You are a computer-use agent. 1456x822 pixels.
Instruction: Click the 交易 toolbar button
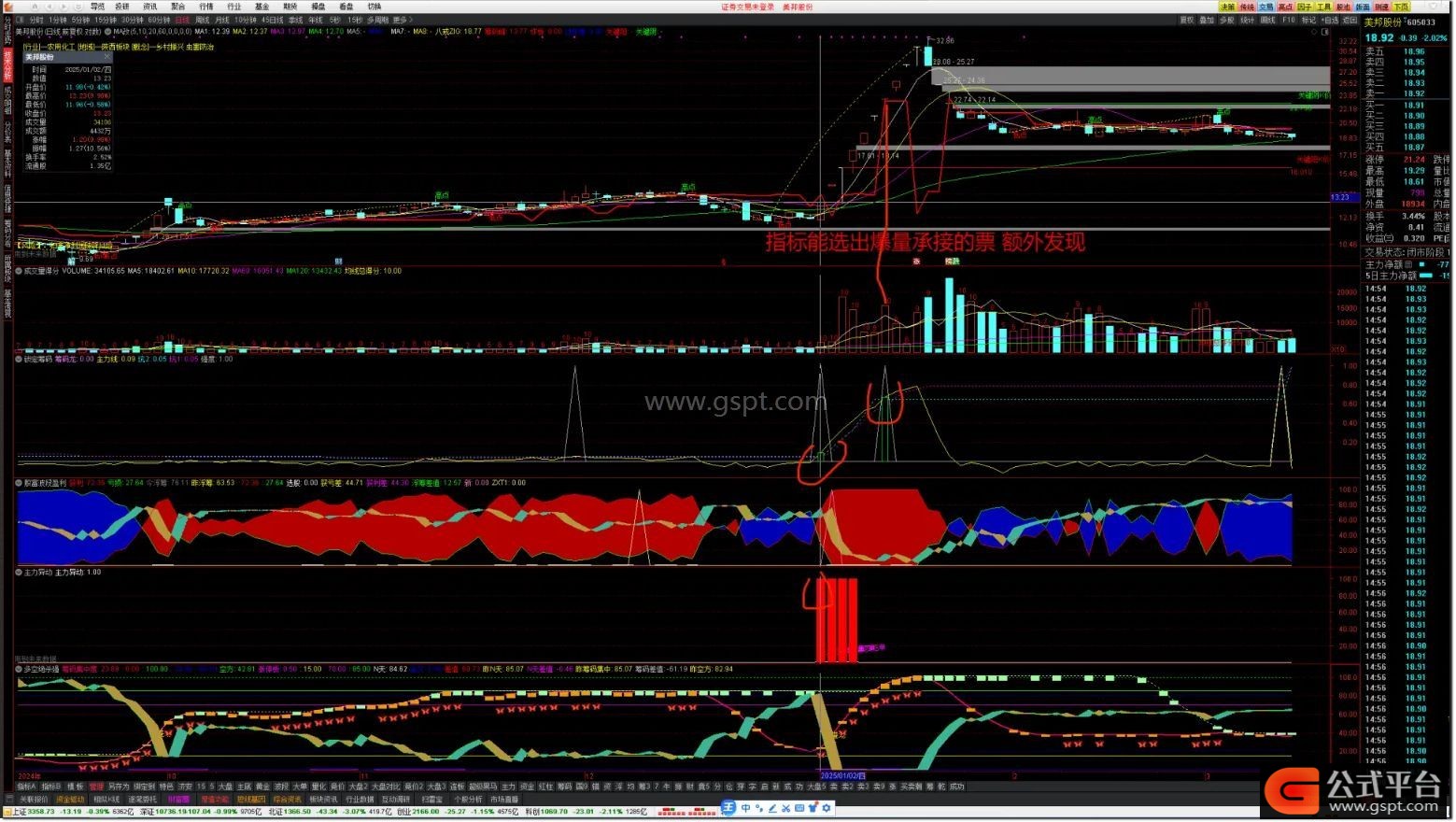(1265, 7)
